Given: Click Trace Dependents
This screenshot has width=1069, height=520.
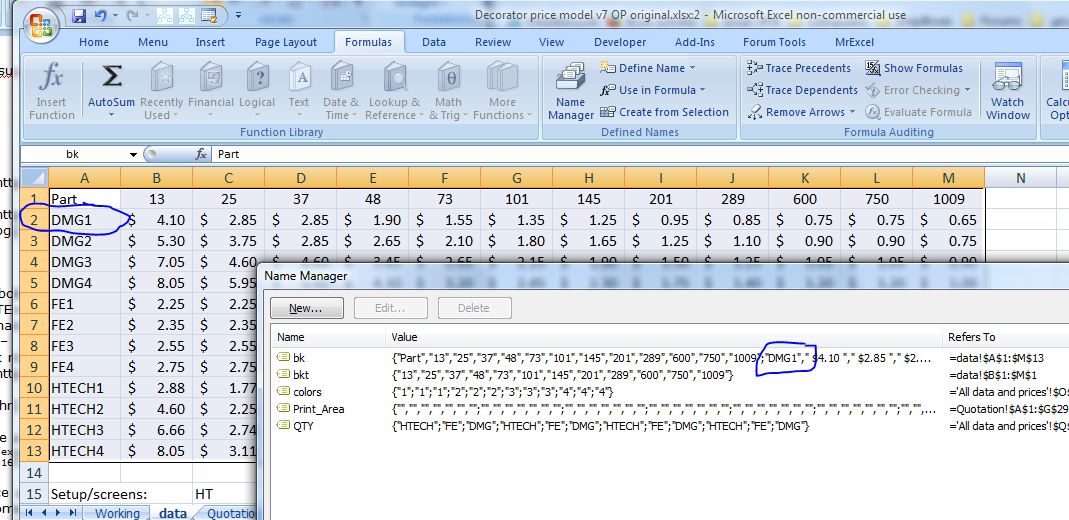Looking at the screenshot, I should [802, 90].
